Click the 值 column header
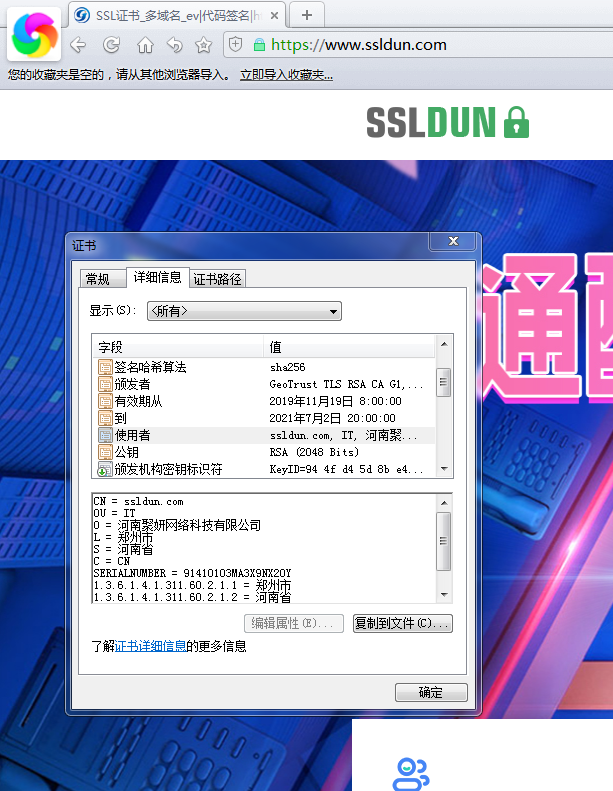 [x=349, y=347]
